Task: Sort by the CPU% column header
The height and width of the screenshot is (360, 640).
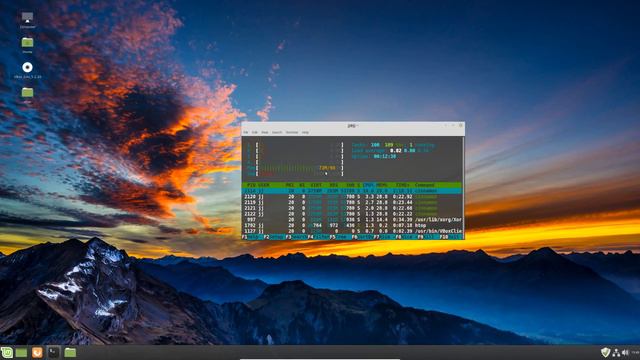Action: pyautogui.click(x=368, y=185)
